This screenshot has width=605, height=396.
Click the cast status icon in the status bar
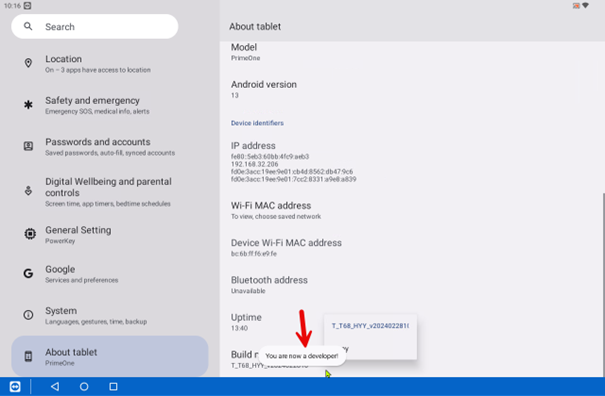tap(576, 5)
